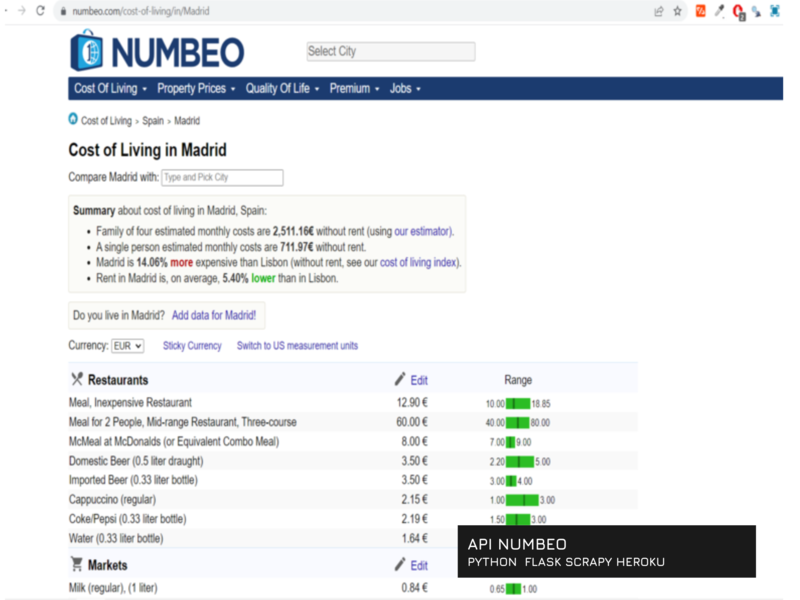Click the 2.19 € Coke/Pepsi price

pyautogui.click(x=414, y=519)
